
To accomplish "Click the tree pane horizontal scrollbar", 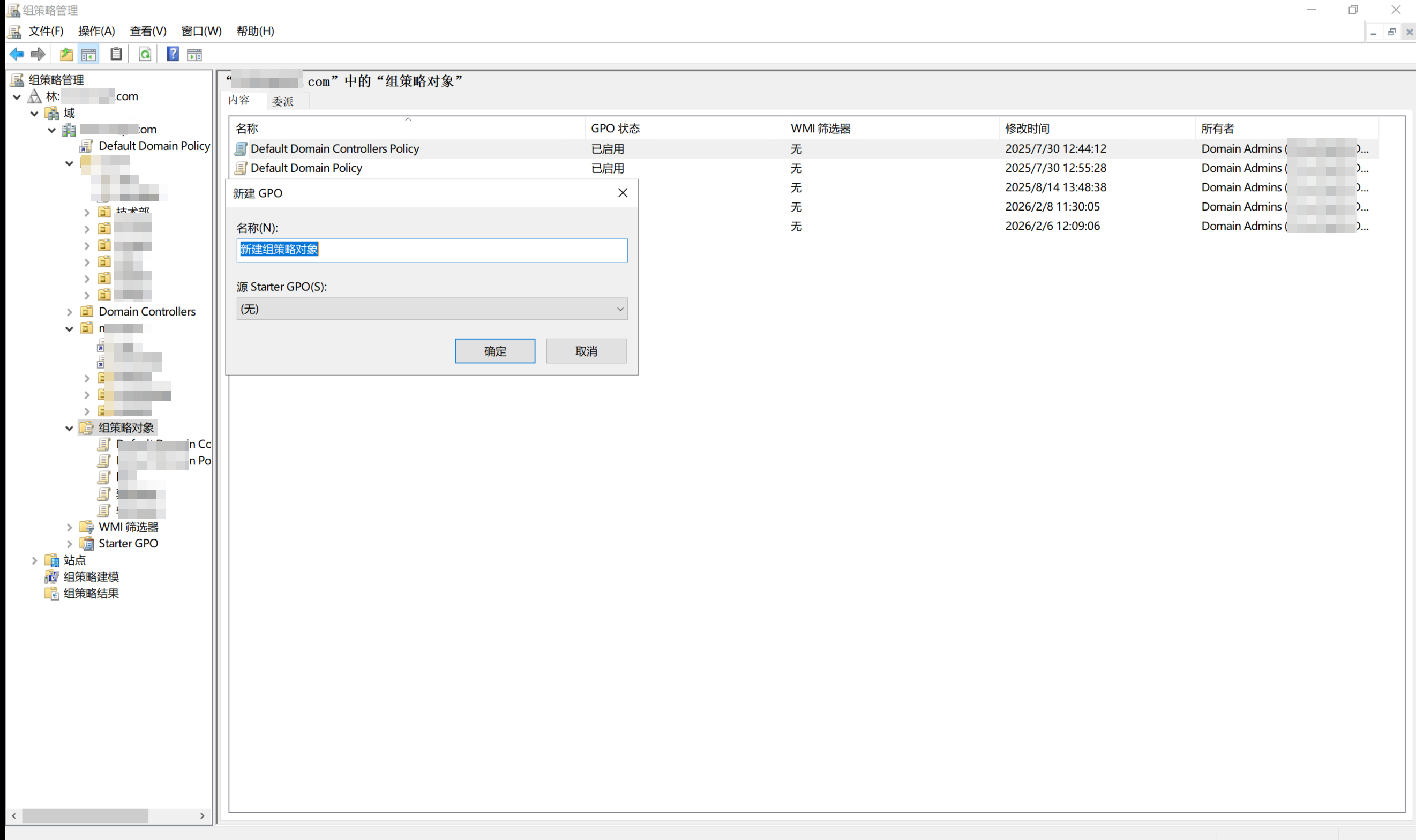I will point(85,816).
